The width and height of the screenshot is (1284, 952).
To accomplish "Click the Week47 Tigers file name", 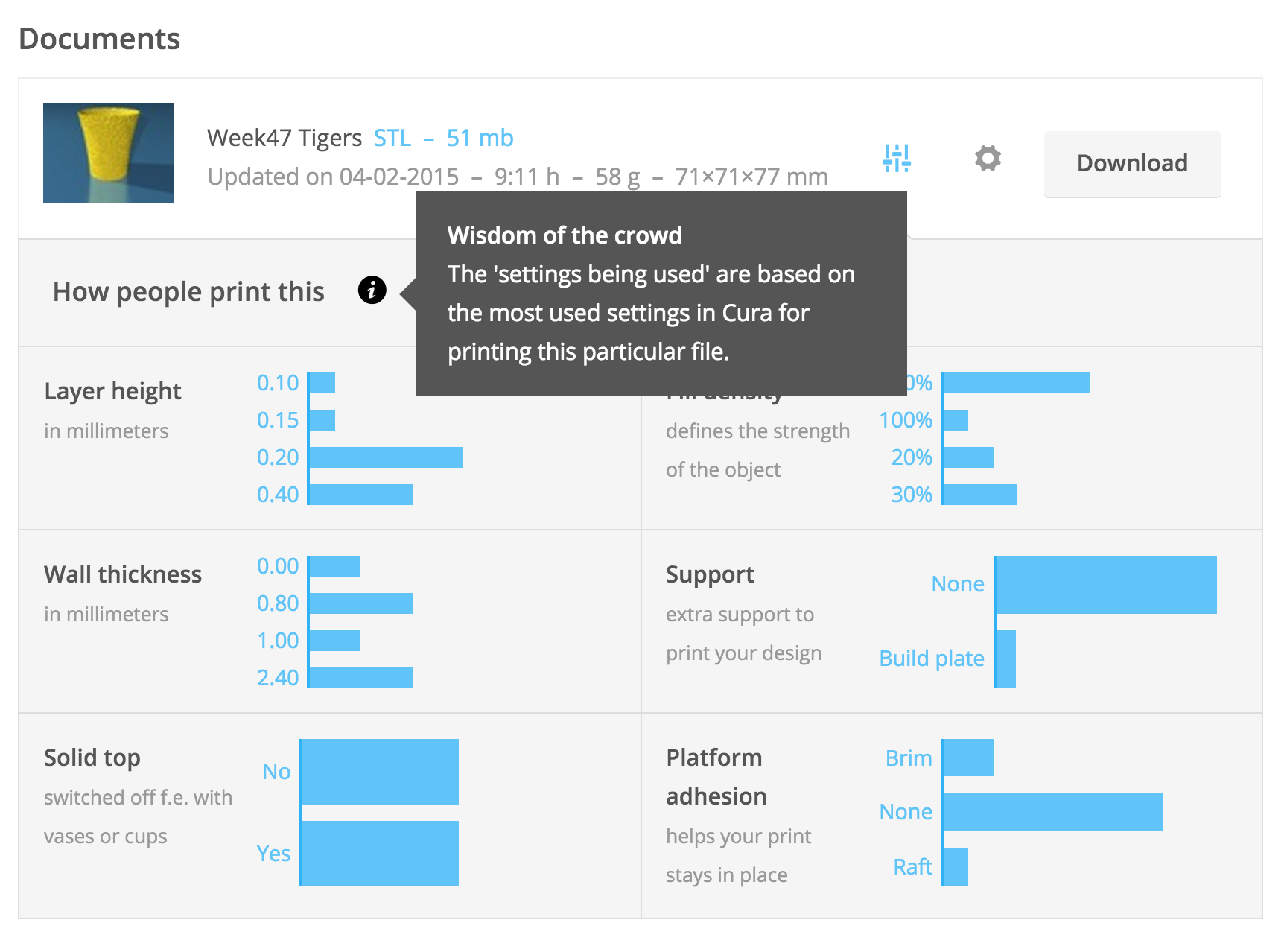I will (x=284, y=138).
